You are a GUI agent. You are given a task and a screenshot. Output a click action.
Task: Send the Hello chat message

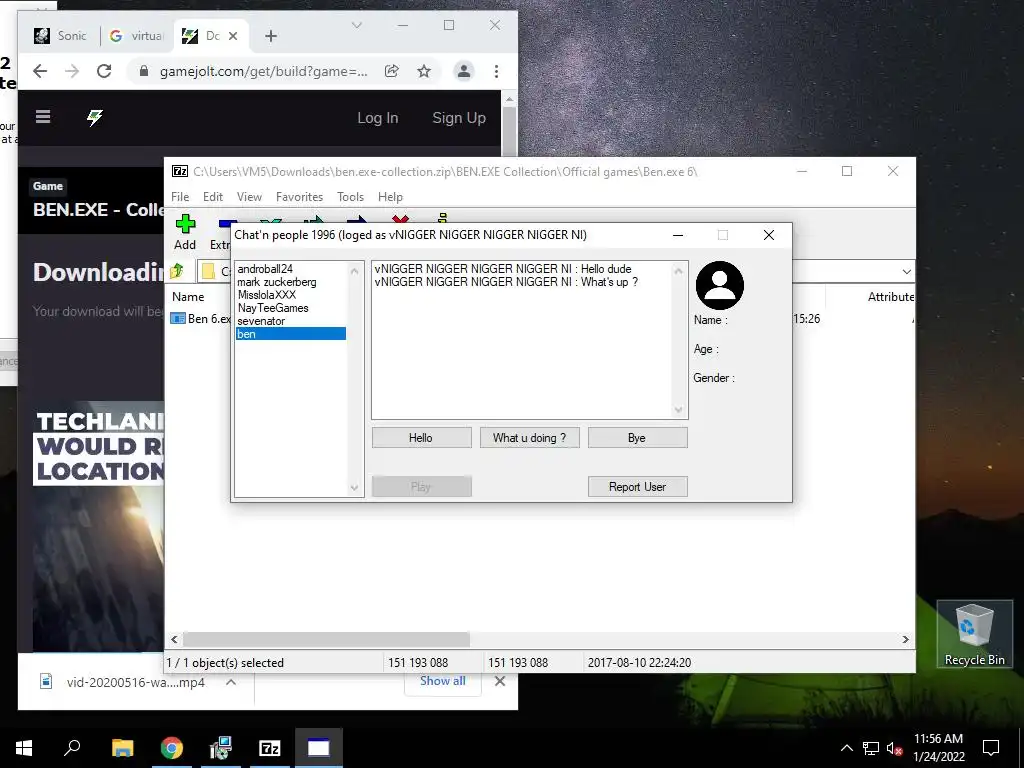(x=421, y=438)
